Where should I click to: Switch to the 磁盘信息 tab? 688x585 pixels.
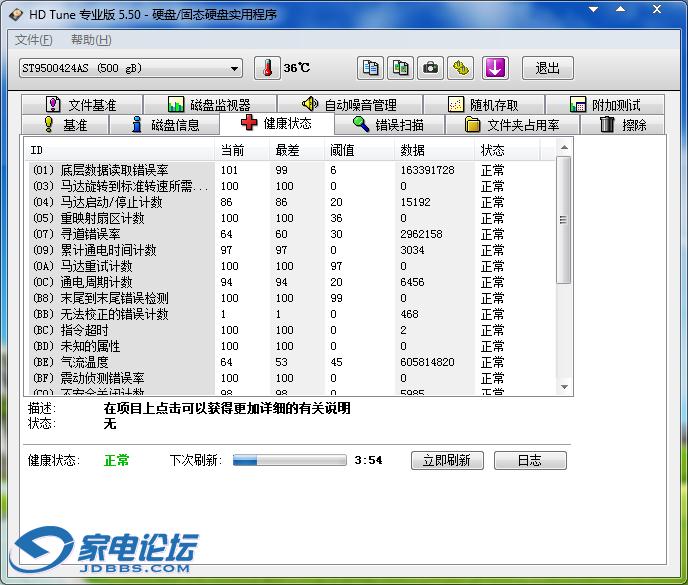click(165, 125)
